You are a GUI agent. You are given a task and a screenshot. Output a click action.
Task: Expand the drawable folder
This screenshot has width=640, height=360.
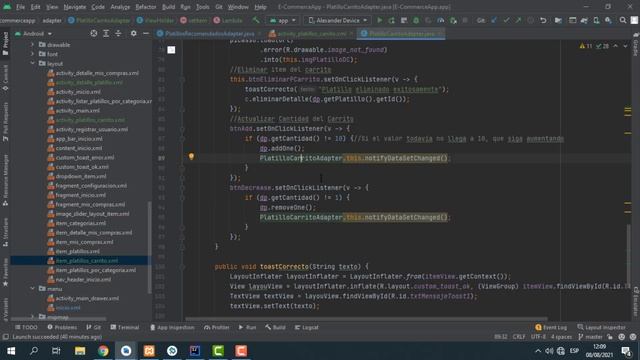(33, 44)
